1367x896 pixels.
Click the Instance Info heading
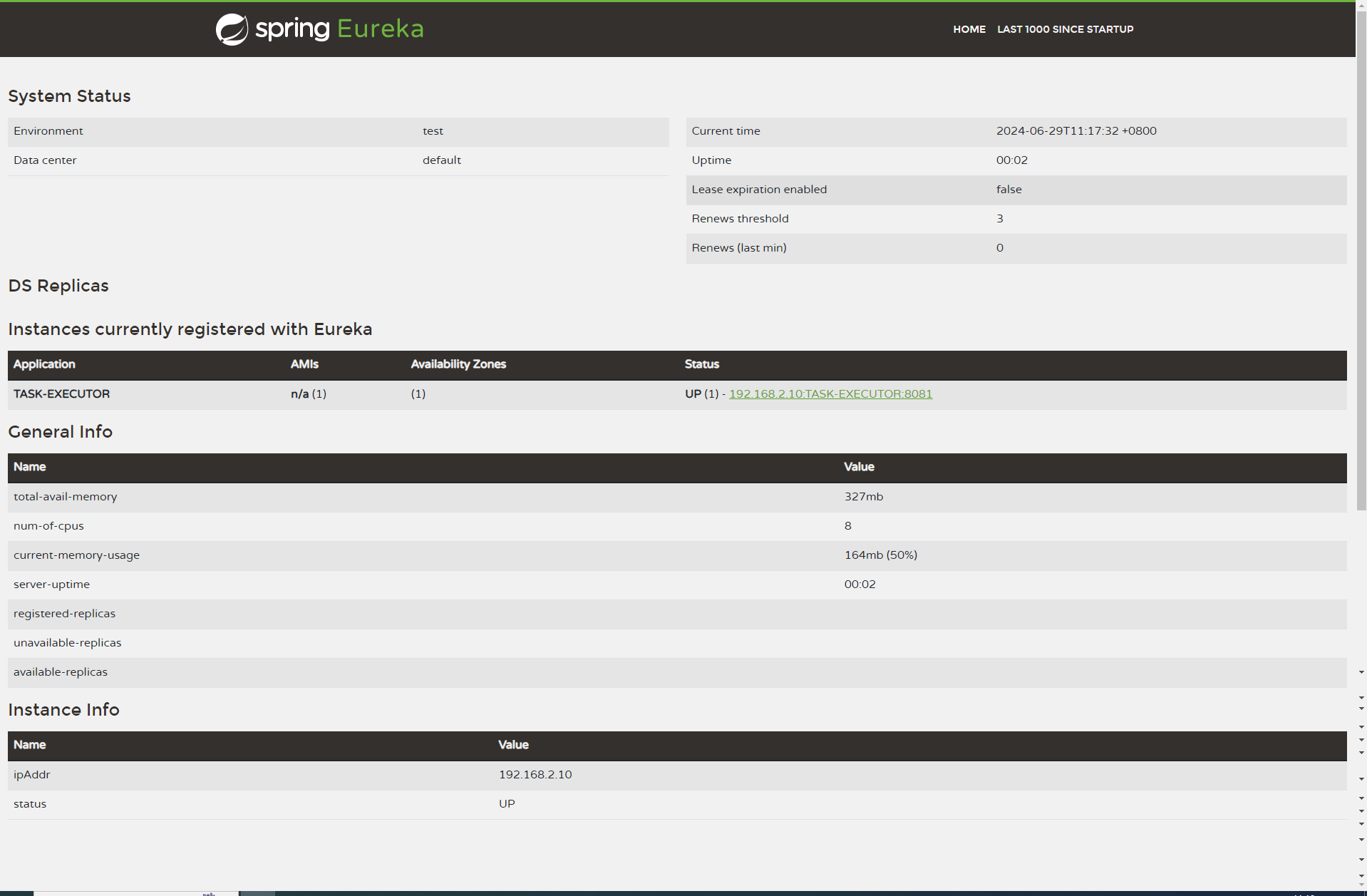coord(63,710)
